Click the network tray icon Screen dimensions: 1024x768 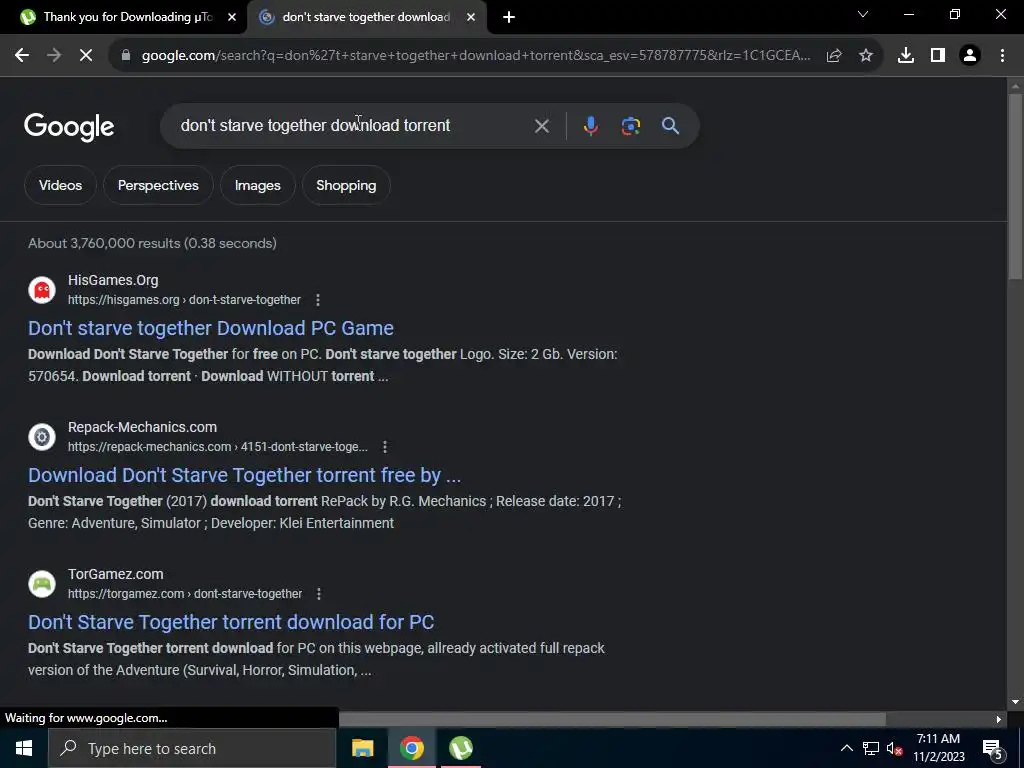(871, 748)
